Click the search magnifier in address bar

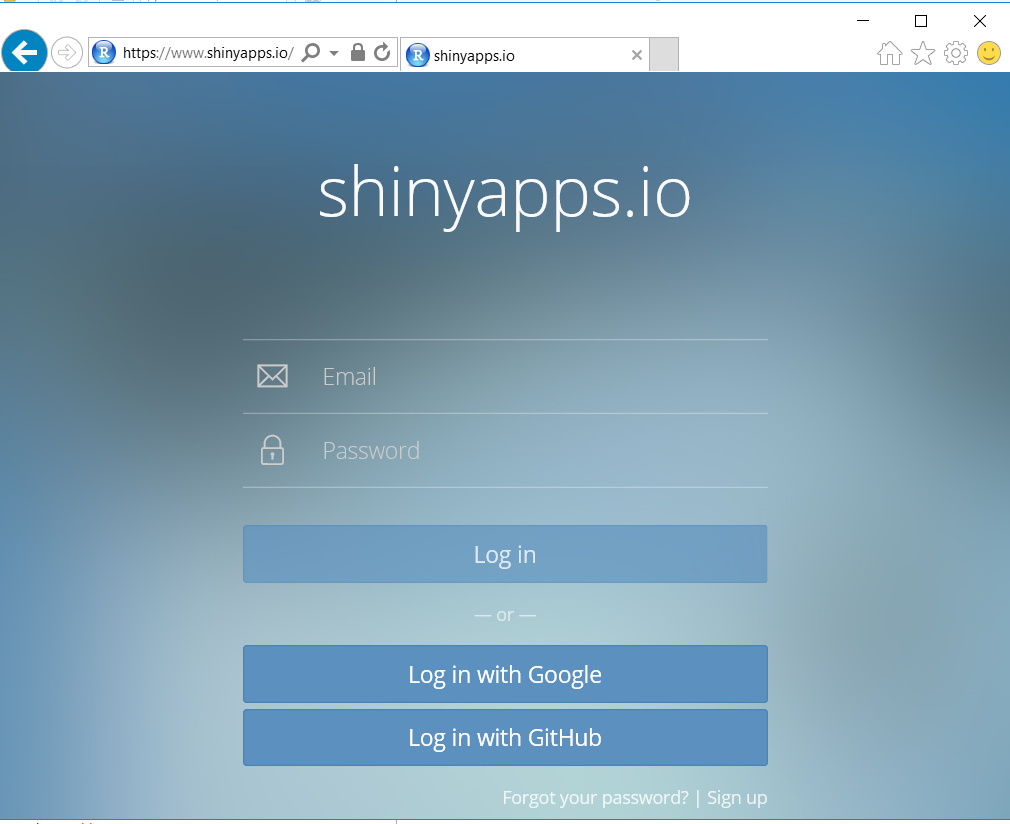[x=311, y=52]
